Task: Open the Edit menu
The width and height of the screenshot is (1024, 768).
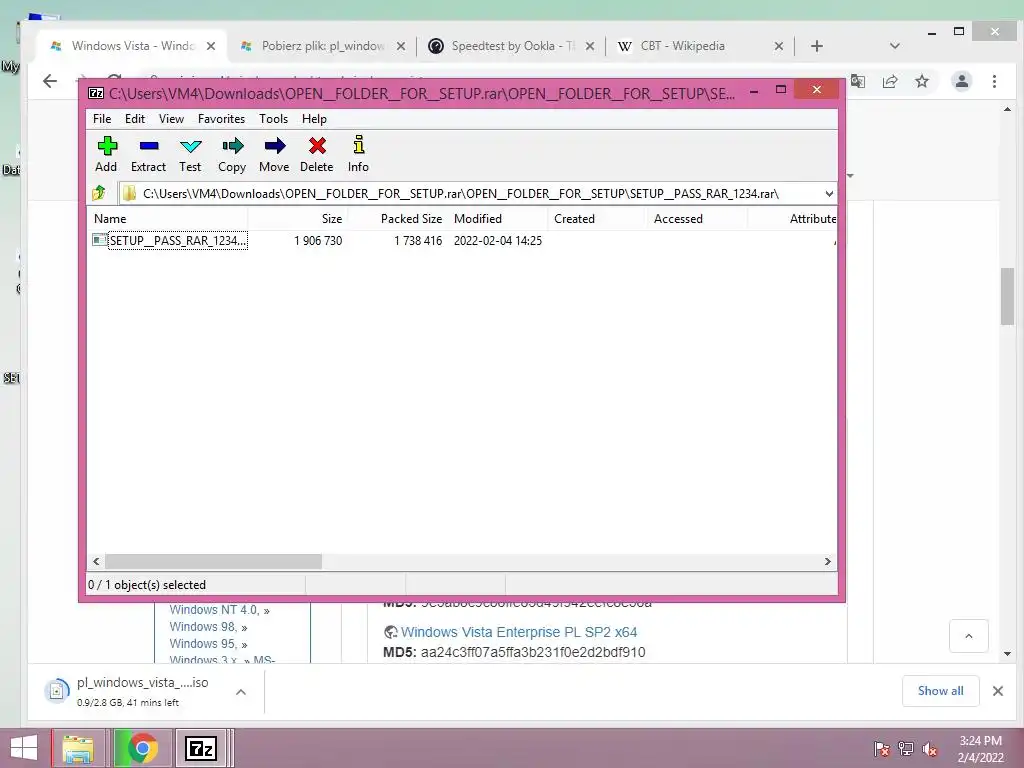Action: (x=135, y=119)
